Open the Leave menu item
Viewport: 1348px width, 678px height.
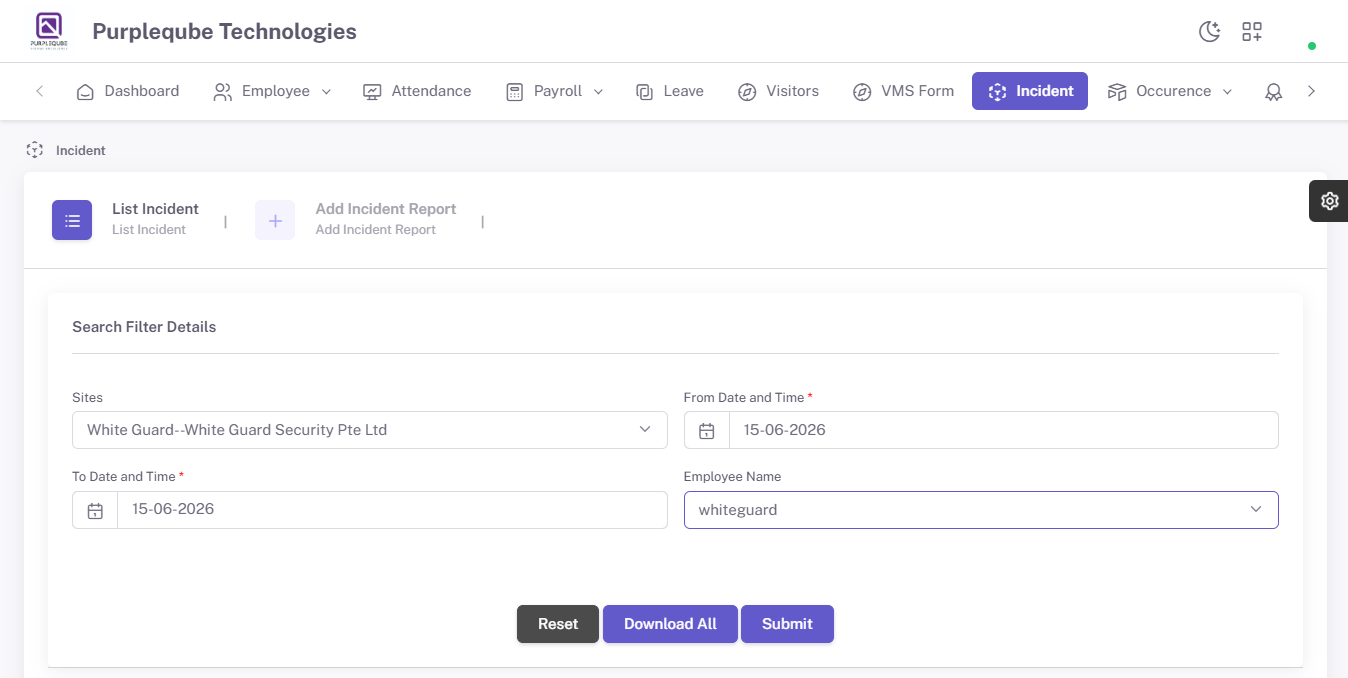(x=670, y=91)
